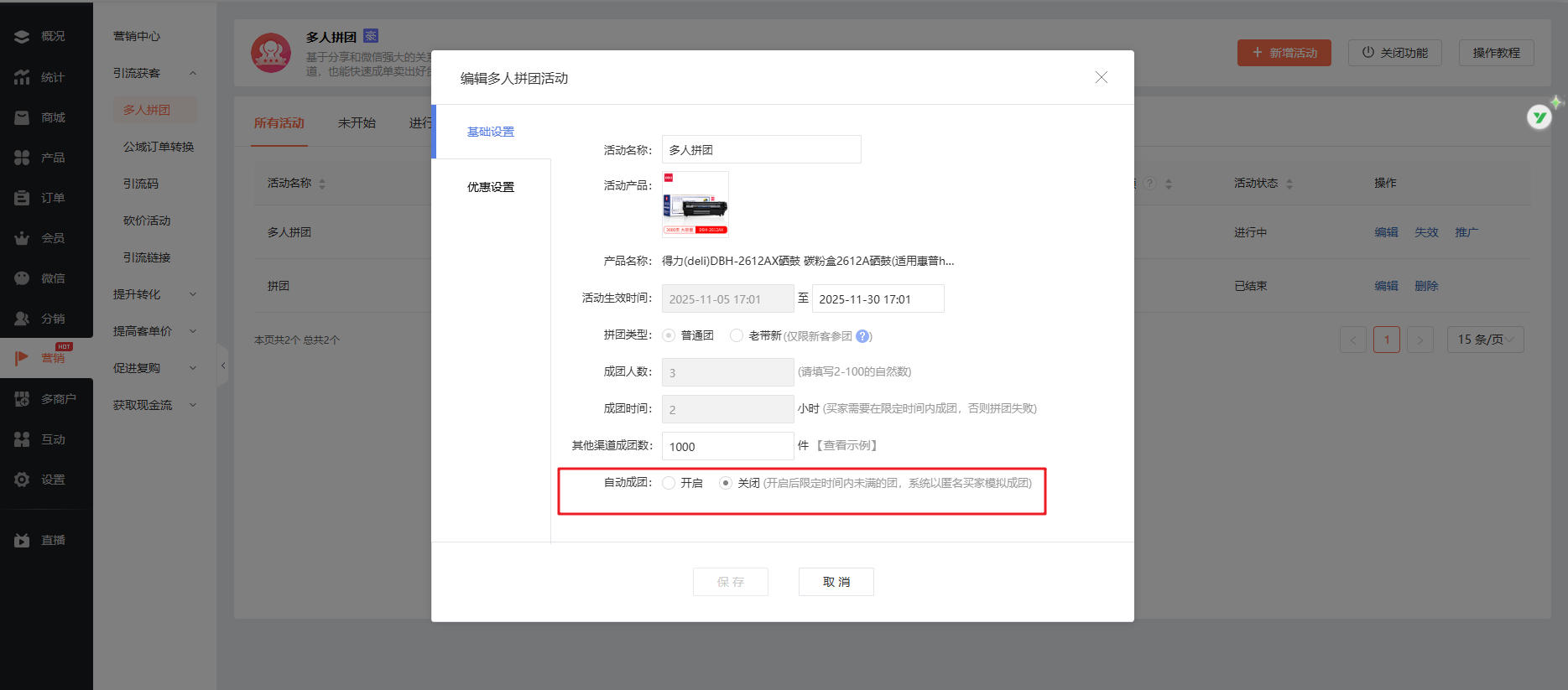This screenshot has width=1568, height=690.
Task: Click the green floating assistant icon
Action: tap(1539, 117)
